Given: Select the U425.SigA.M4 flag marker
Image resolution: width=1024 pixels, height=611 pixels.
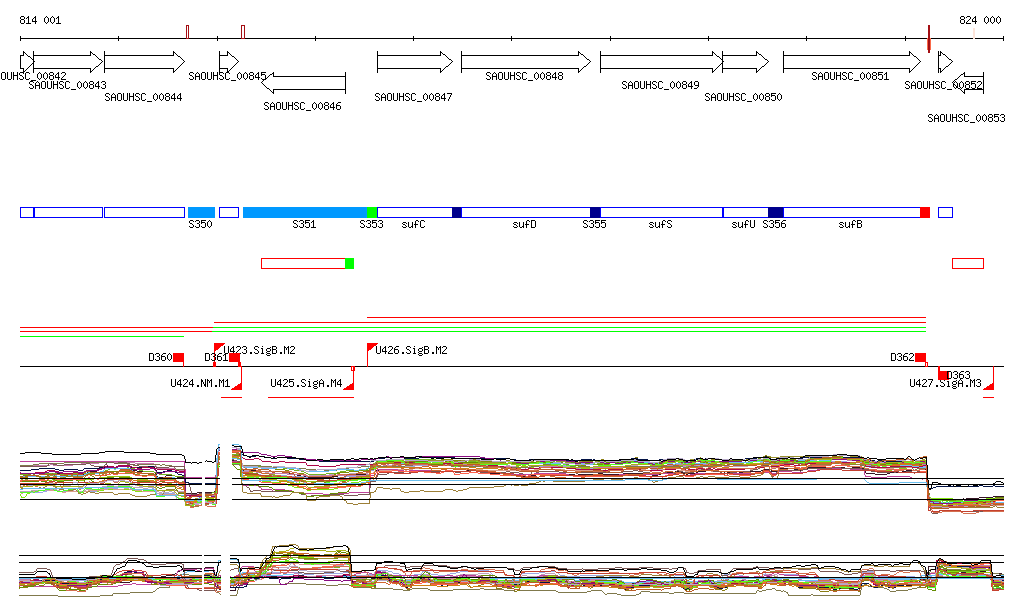Looking at the screenshot, I should tap(349, 384).
